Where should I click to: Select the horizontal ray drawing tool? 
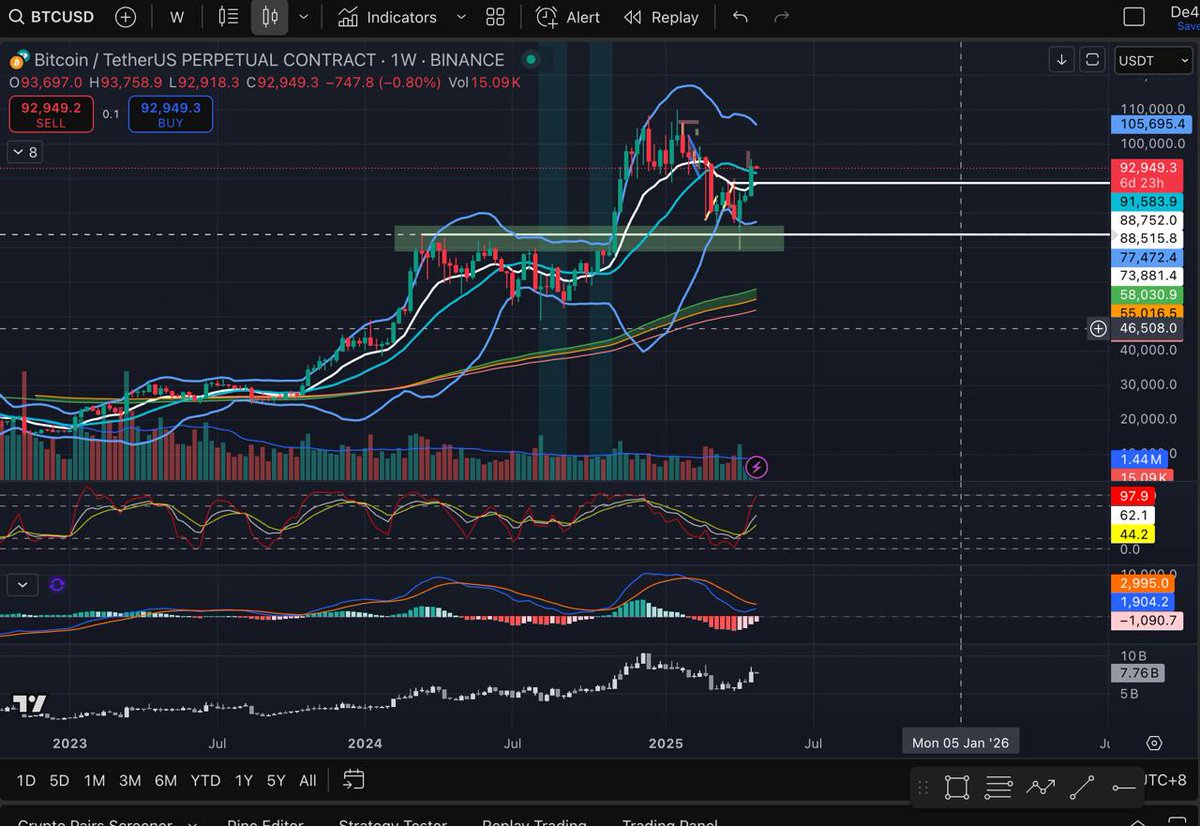coord(1122,788)
